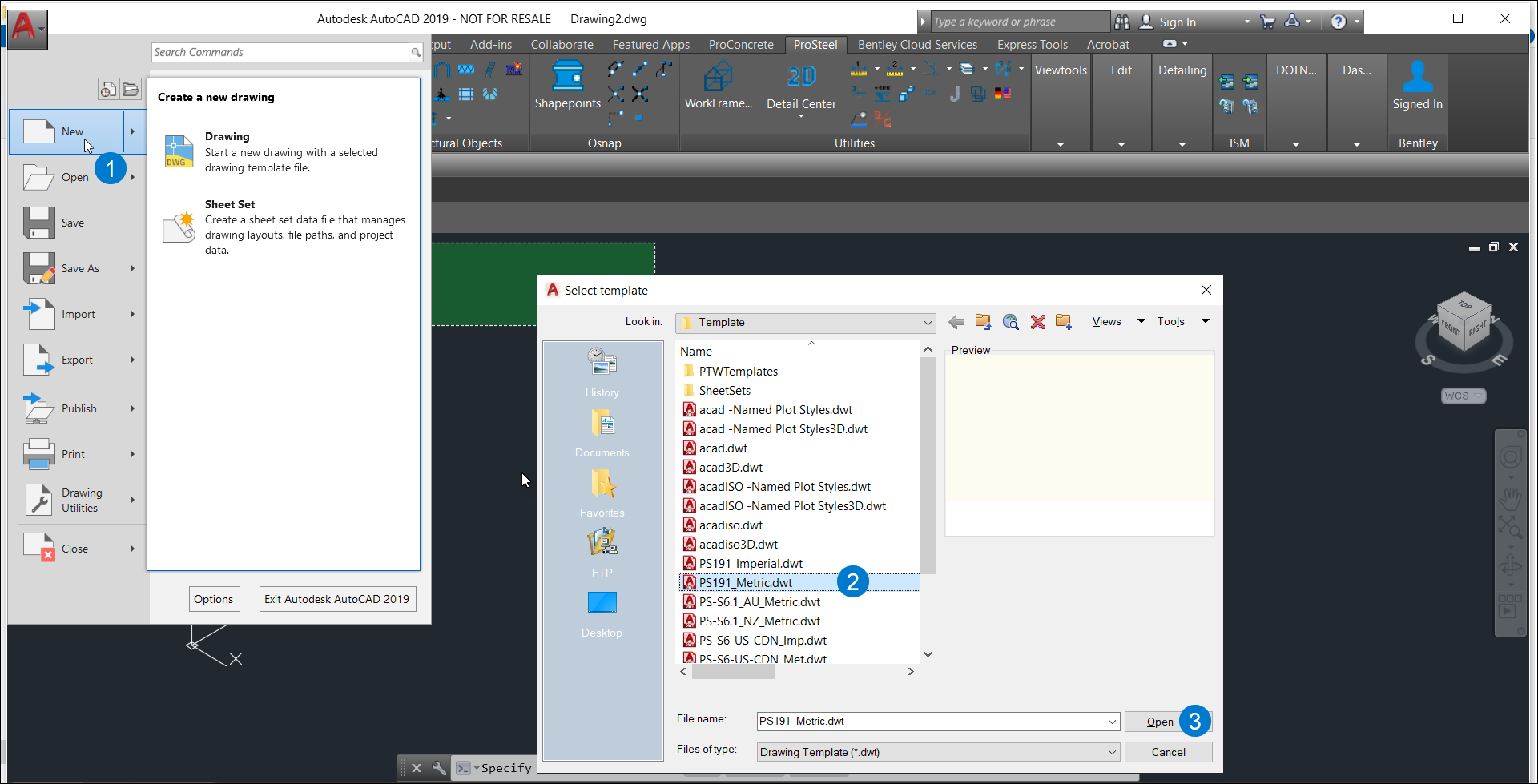Image resolution: width=1538 pixels, height=784 pixels.
Task: Click the search magnifier icon in Search Commands
Action: pos(416,52)
